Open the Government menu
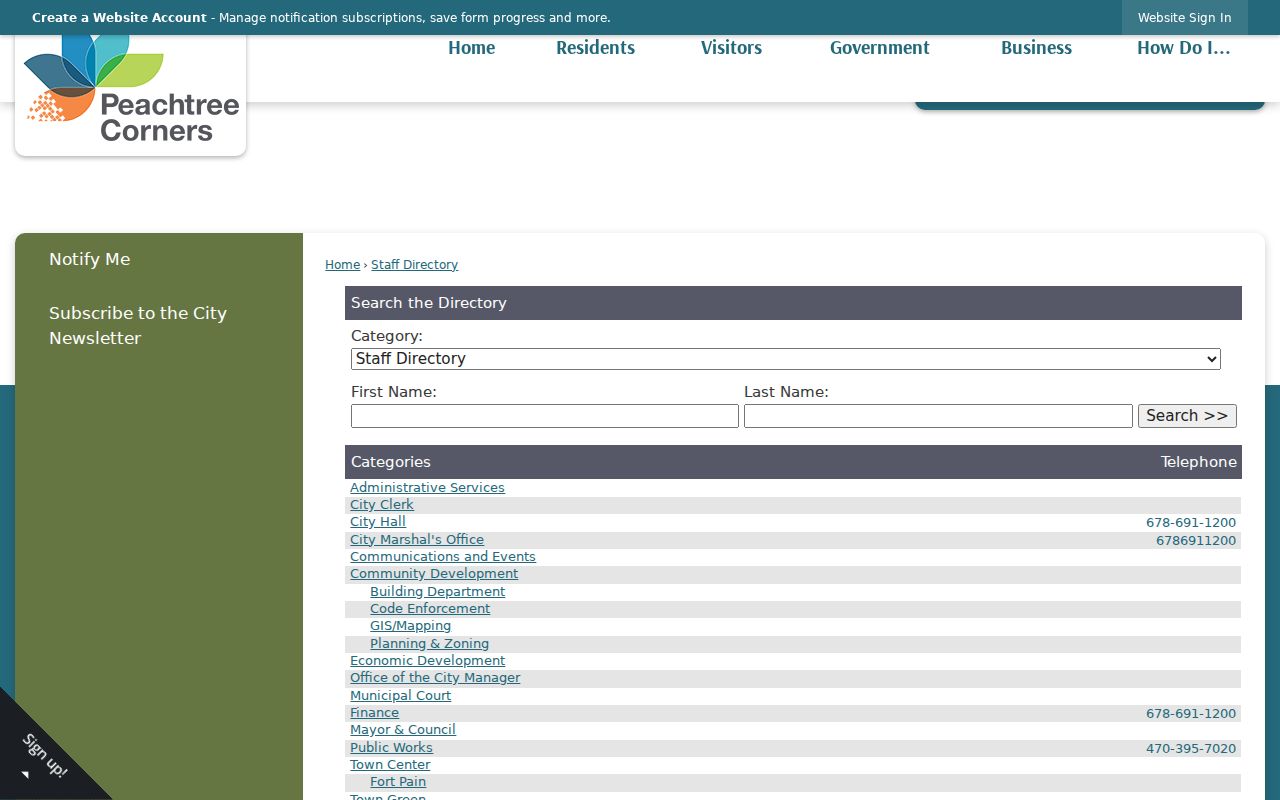1280x800 pixels. click(879, 48)
